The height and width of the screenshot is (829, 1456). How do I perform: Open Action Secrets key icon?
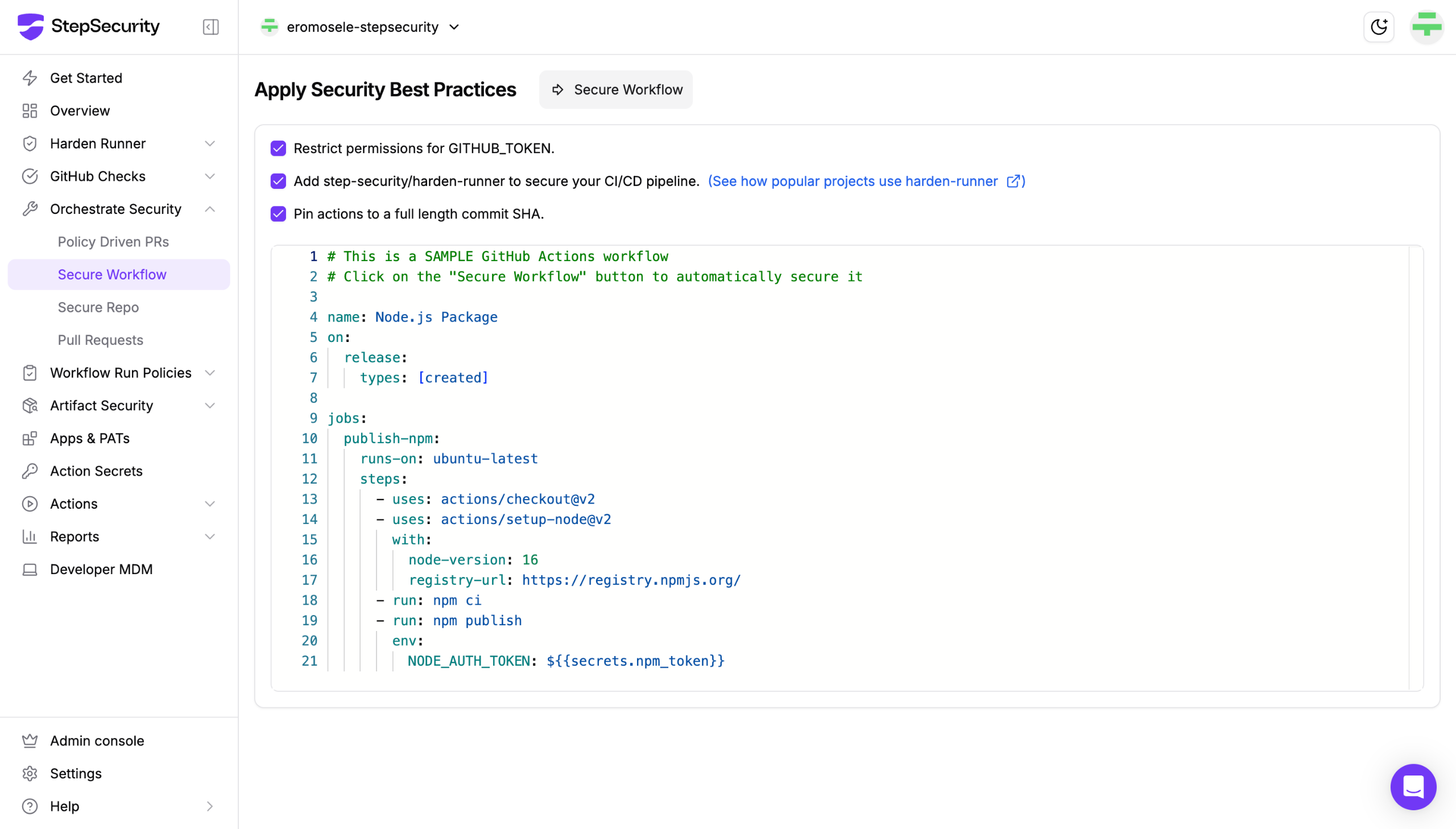point(30,471)
